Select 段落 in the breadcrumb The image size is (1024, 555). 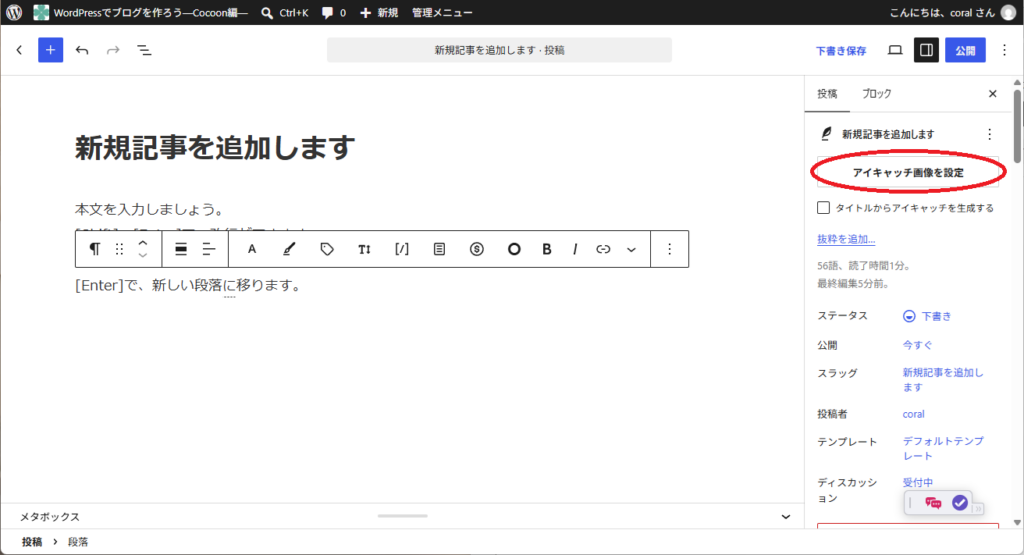[x=78, y=541]
